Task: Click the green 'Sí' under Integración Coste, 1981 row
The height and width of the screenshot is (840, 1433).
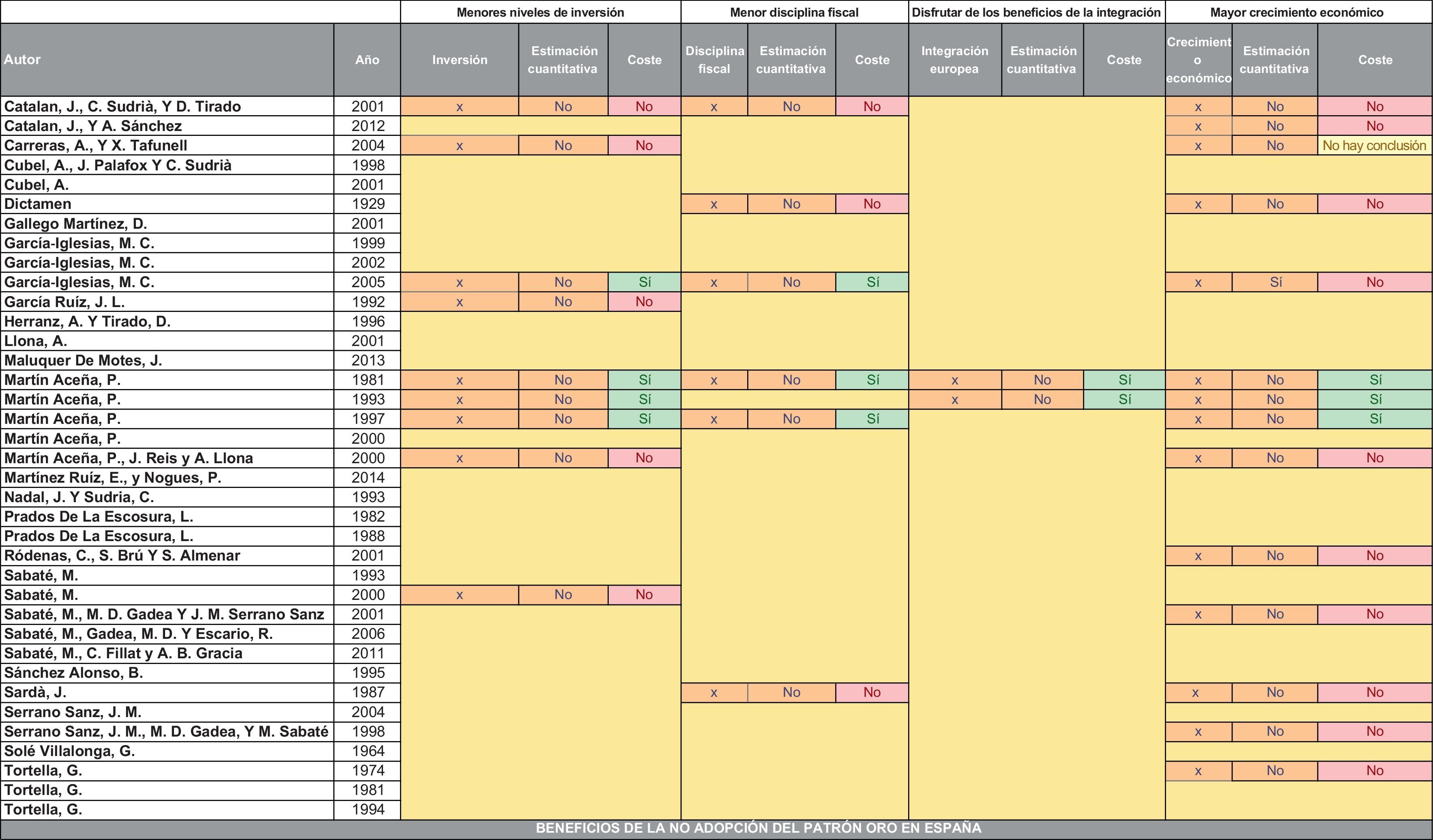Action: click(1124, 380)
